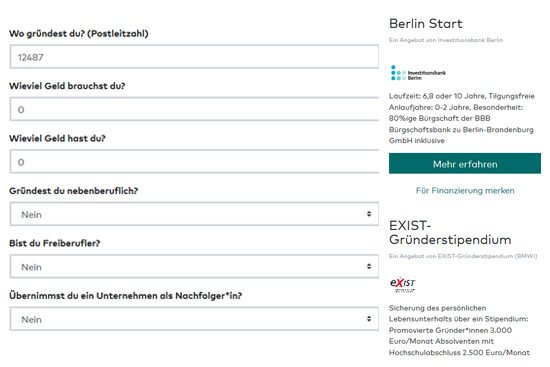Click the postal code input field showing 12487
This screenshot has height=367, width=550.
194,56
